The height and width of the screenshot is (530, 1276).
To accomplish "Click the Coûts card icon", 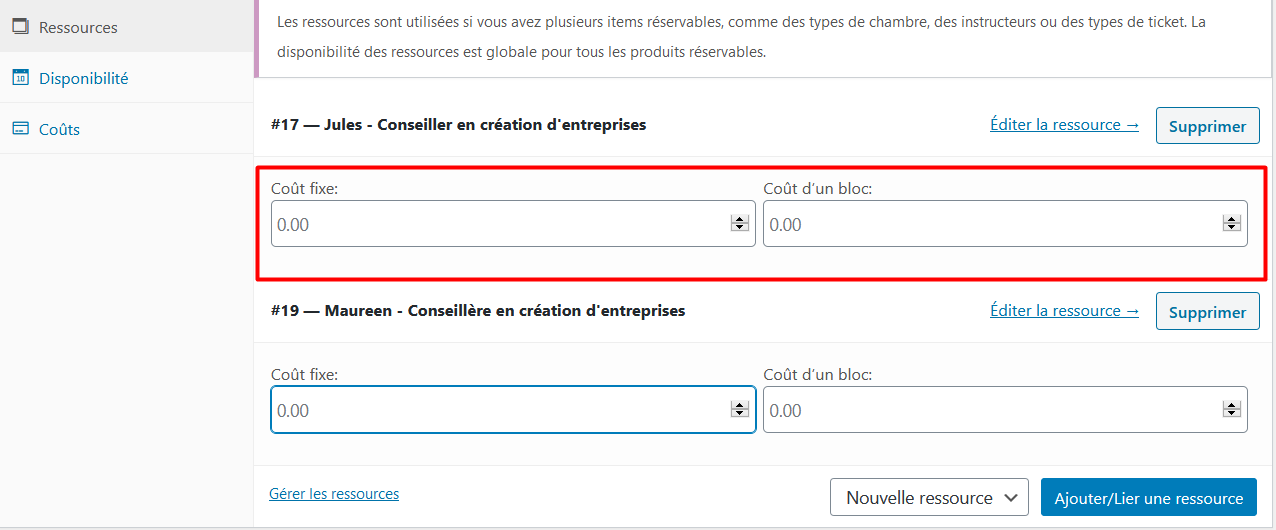I will click(x=20, y=129).
